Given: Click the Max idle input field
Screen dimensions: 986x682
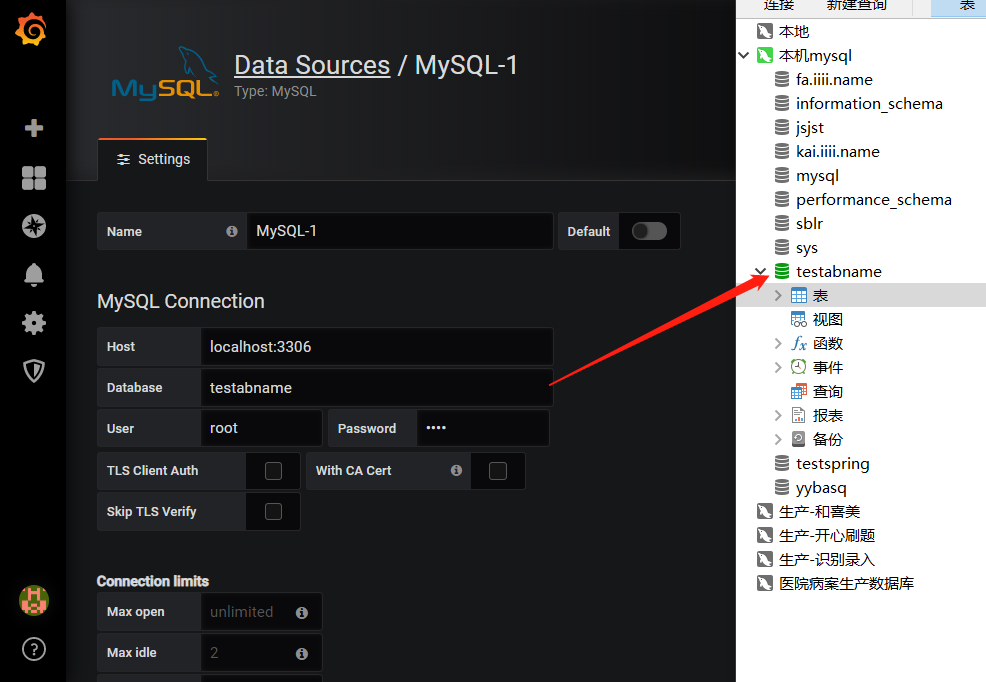Looking at the screenshot, I should [261, 653].
